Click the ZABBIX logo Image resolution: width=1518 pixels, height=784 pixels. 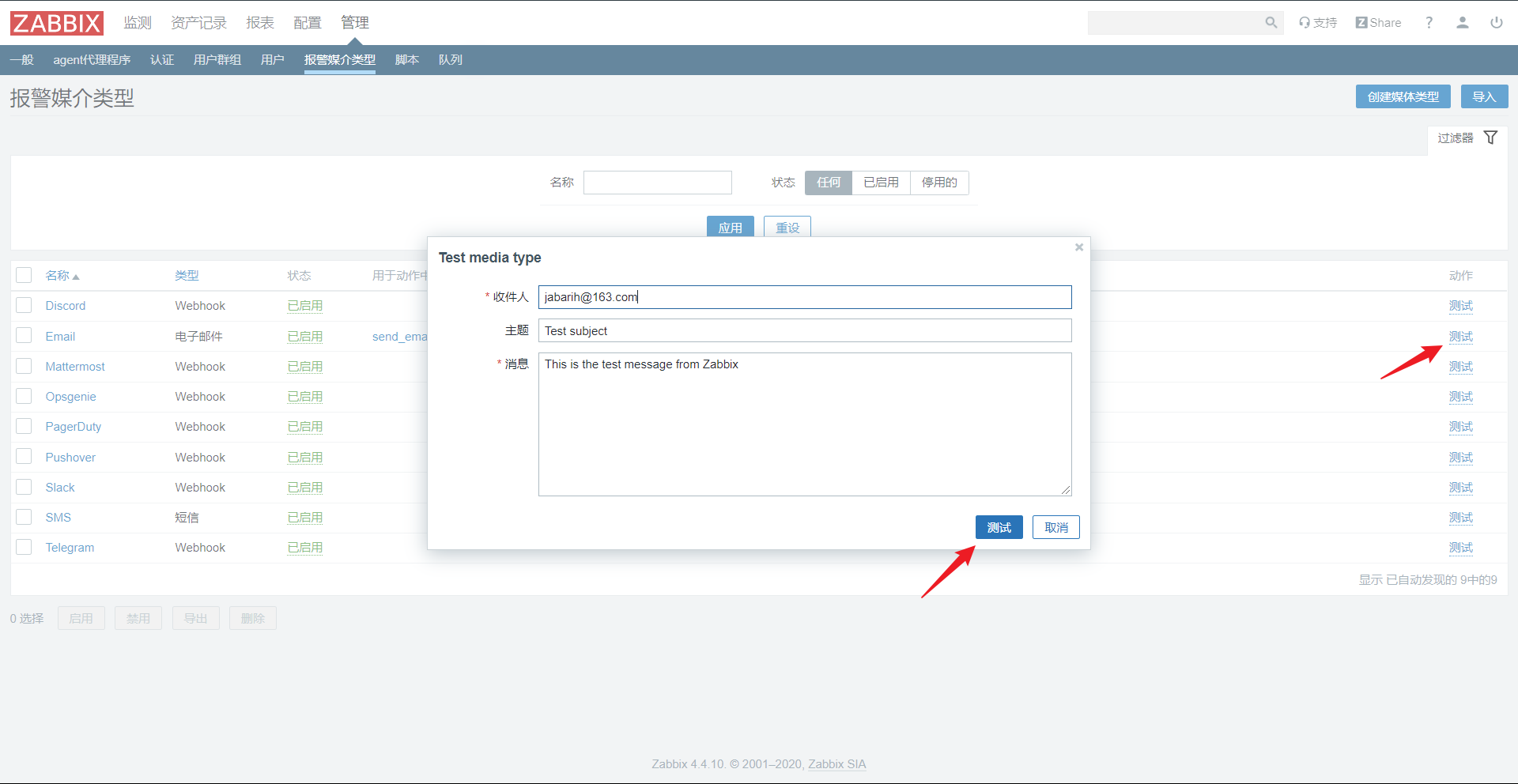point(56,23)
